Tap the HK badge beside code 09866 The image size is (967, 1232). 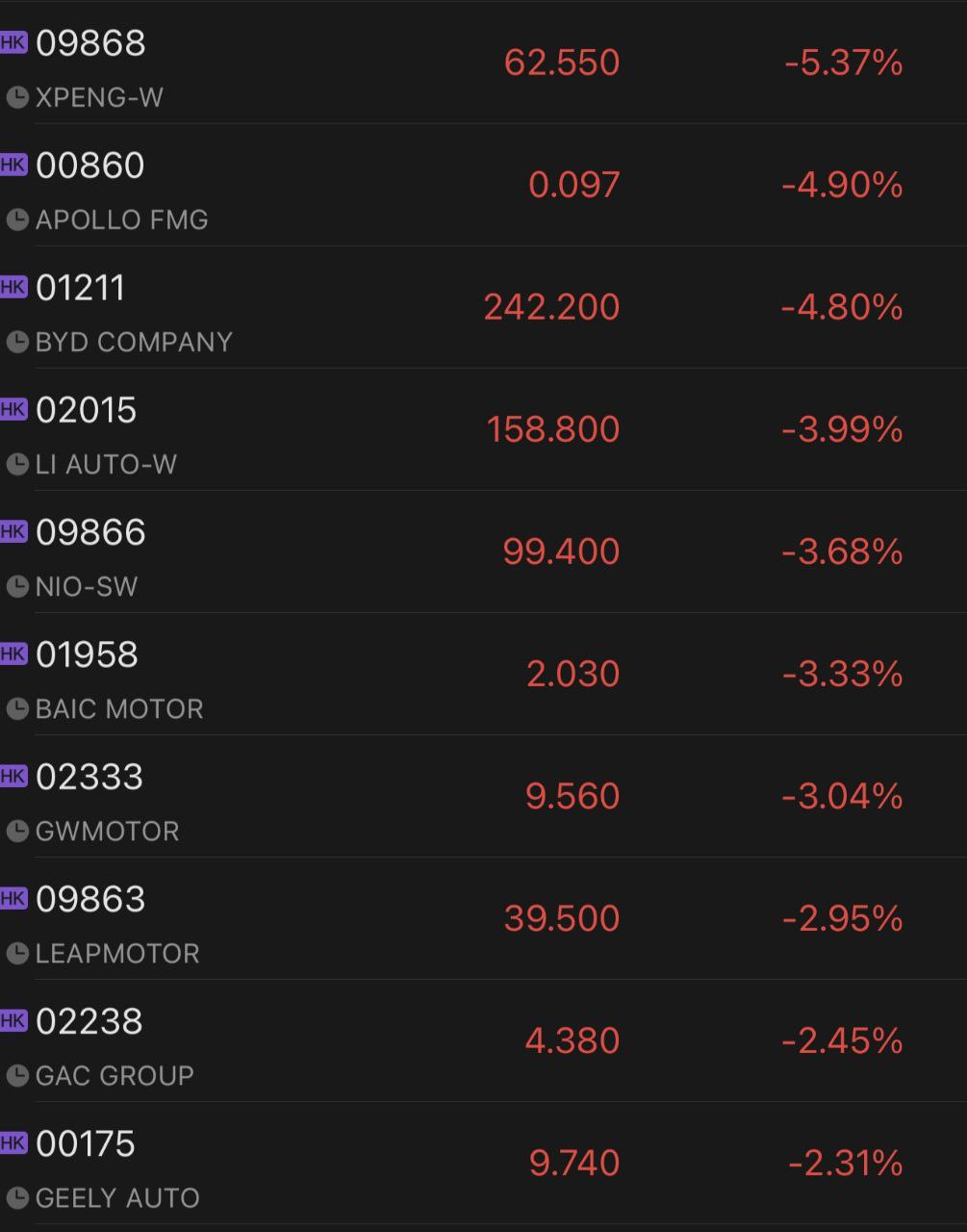click(13, 531)
